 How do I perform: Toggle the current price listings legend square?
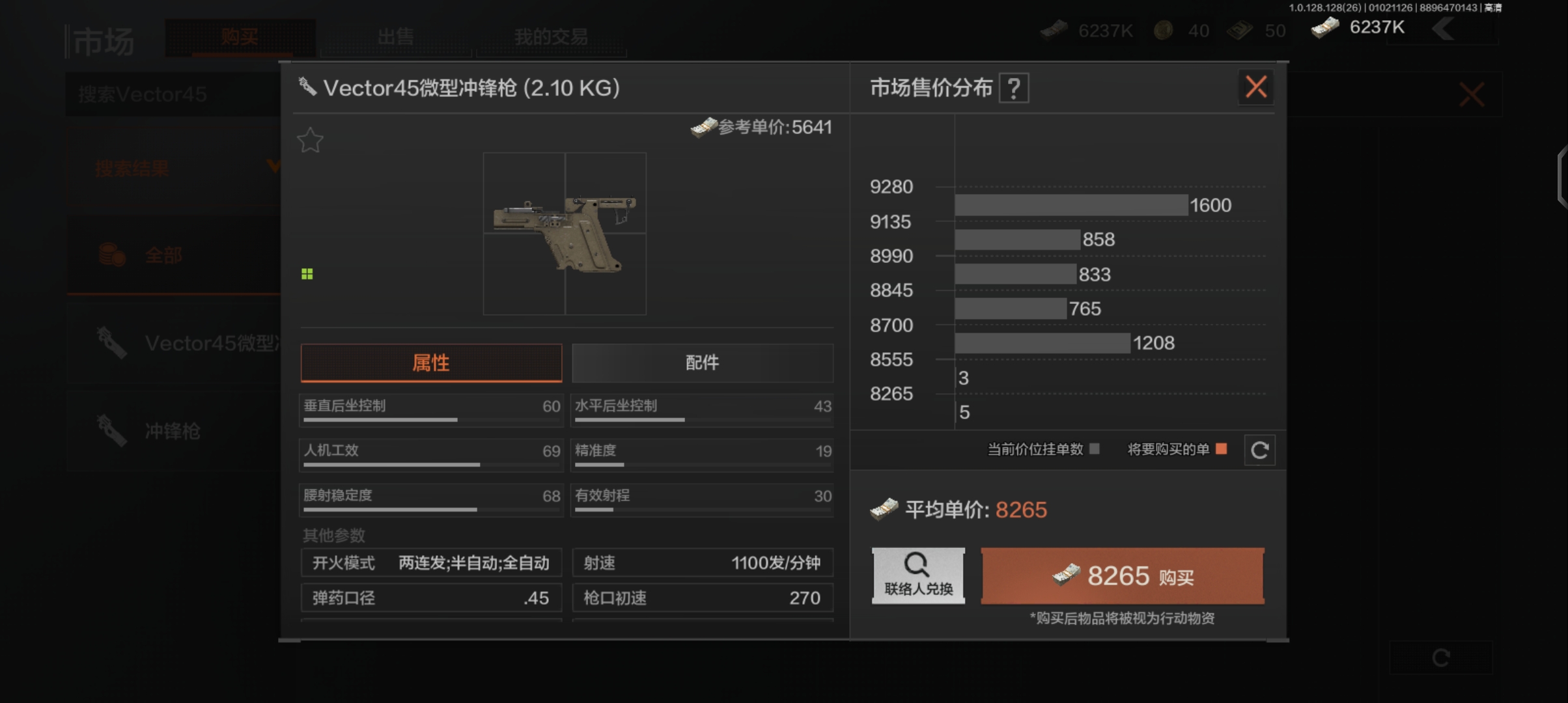[1095, 448]
